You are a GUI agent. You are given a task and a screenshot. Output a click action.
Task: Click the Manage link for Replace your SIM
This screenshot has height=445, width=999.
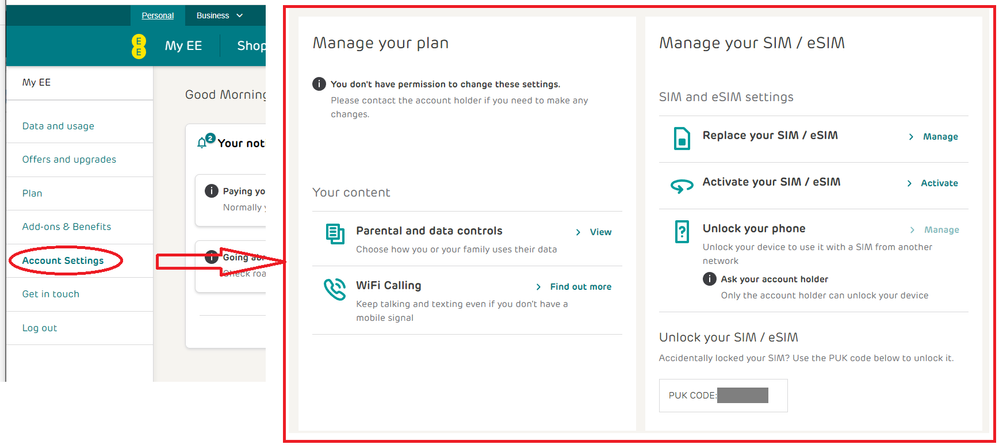pos(940,136)
